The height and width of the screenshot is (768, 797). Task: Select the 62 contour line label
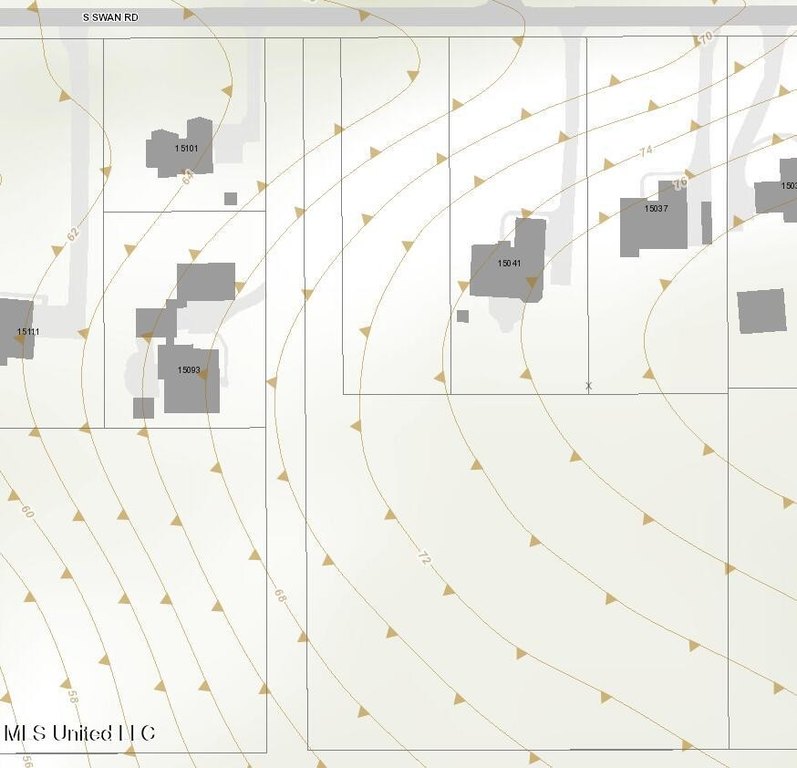72,234
